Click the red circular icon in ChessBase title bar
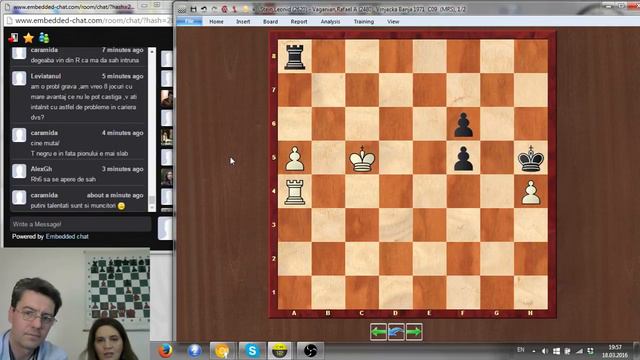Screen dimensions: 640x360 (224, 9)
